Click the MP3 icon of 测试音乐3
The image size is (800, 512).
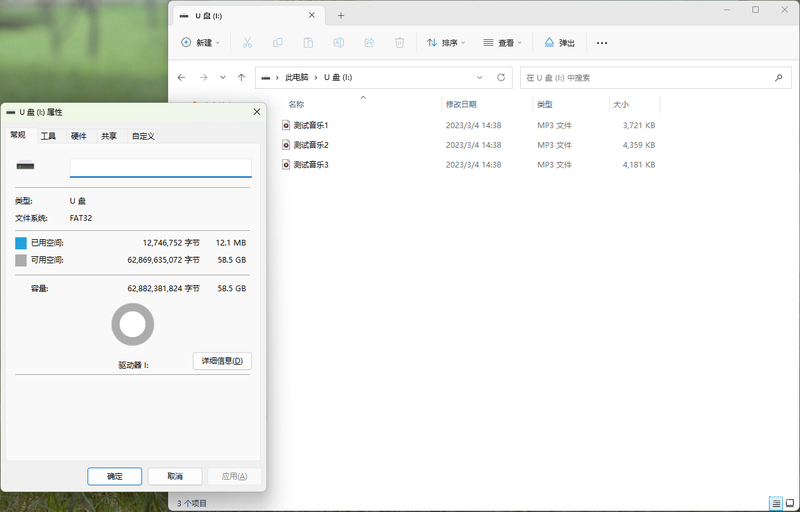(286, 165)
